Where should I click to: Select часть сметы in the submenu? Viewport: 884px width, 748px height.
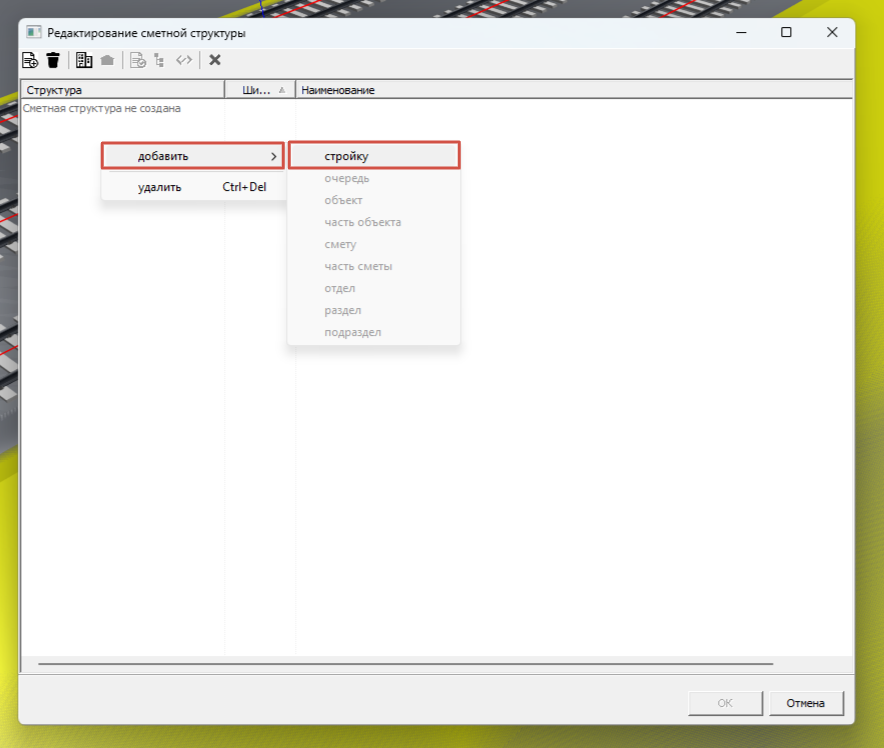[374, 266]
